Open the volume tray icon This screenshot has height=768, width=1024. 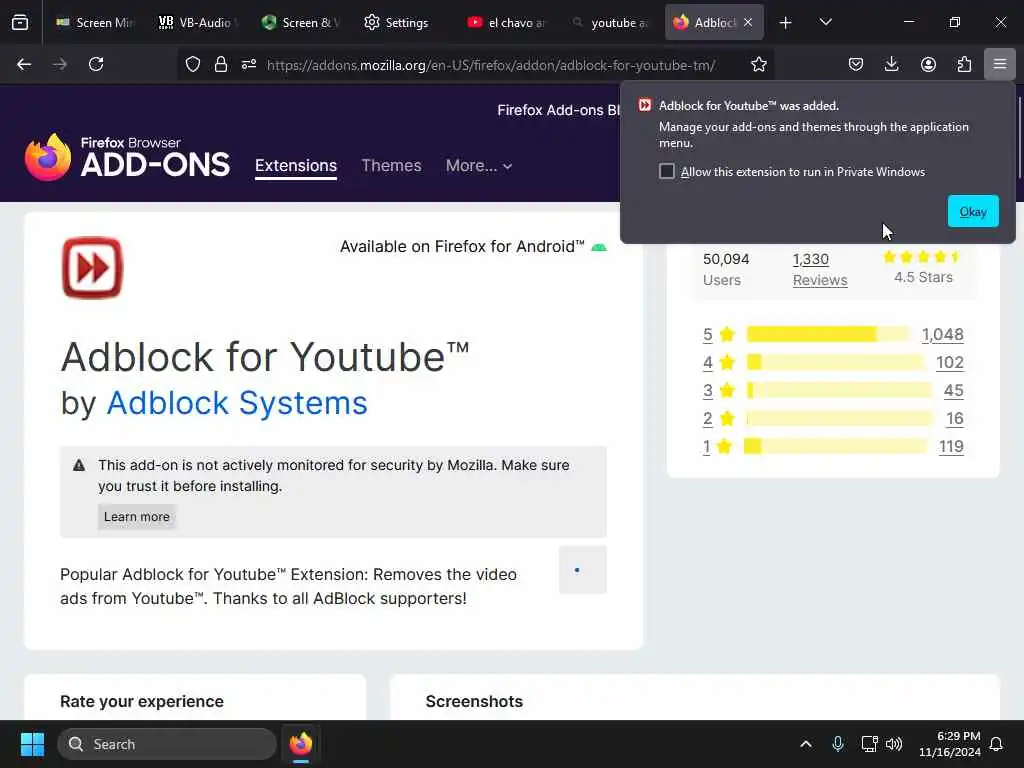[x=894, y=744]
